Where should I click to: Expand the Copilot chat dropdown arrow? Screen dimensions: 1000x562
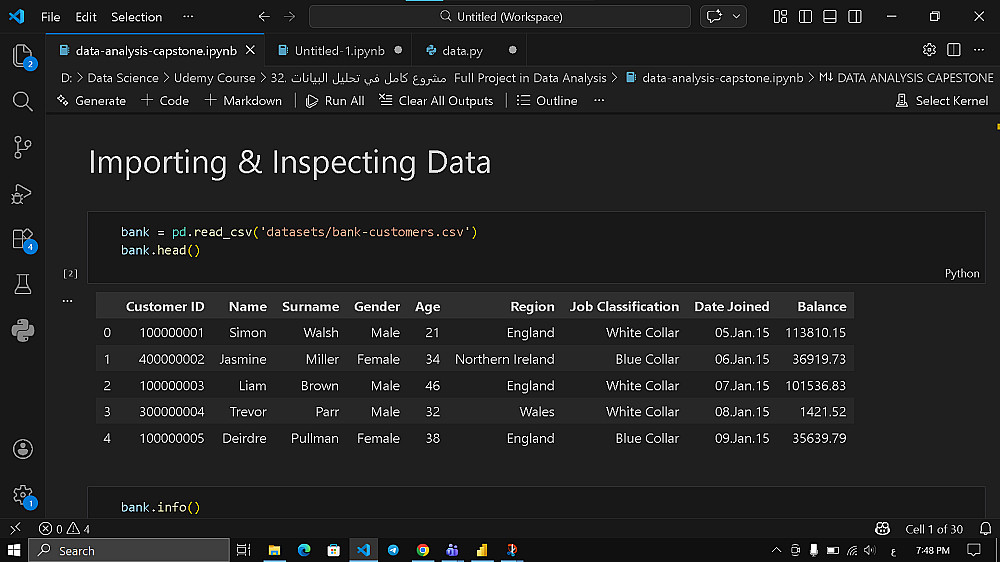pyautogui.click(x=738, y=17)
